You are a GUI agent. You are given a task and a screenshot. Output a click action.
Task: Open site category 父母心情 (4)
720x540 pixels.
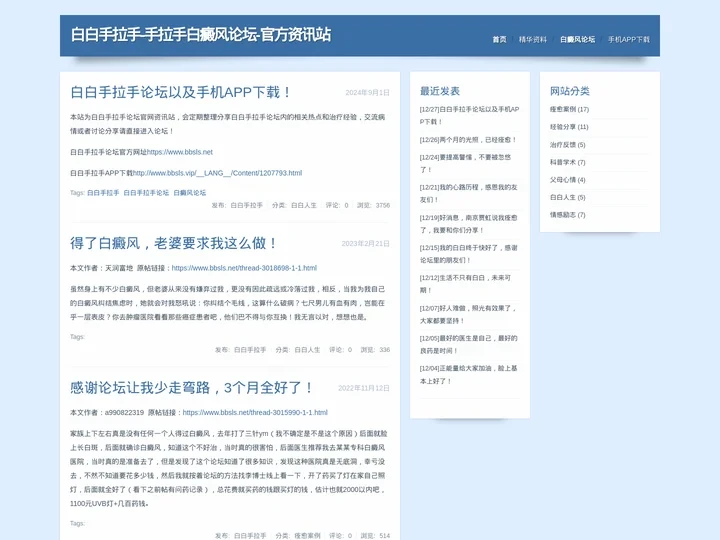[x=568, y=180]
